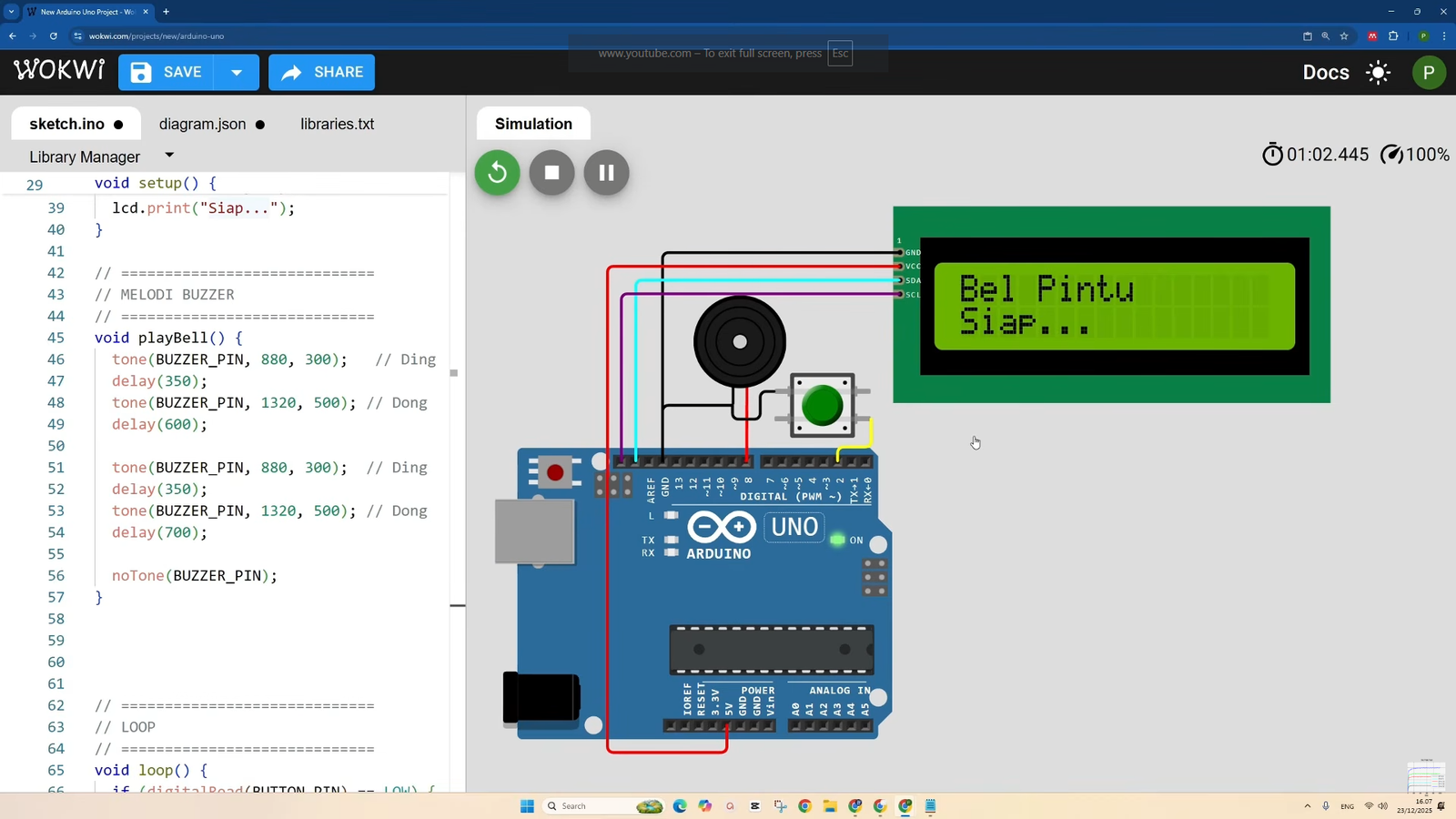Image resolution: width=1456 pixels, height=819 pixels.
Task: Go to the Wokwi logo home
Action: pos(59,70)
